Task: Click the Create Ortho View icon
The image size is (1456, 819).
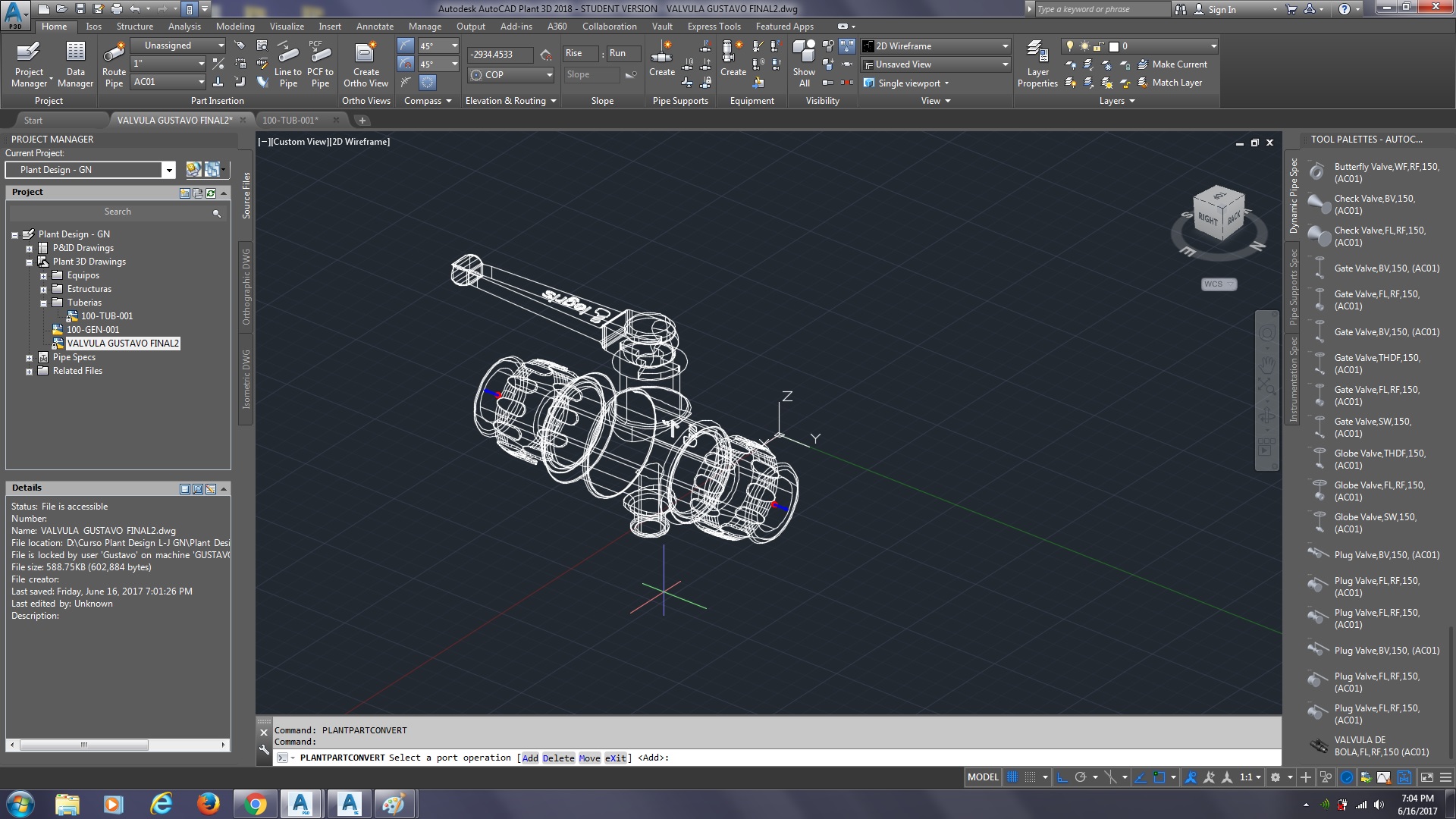Action: click(366, 64)
